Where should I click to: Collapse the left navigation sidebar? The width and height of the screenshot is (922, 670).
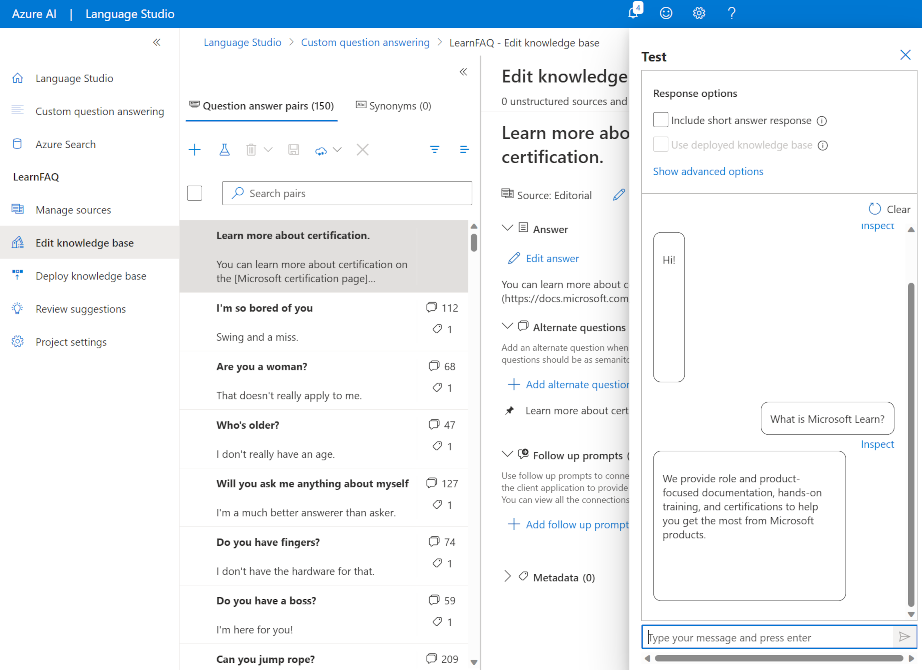[x=156, y=42]
